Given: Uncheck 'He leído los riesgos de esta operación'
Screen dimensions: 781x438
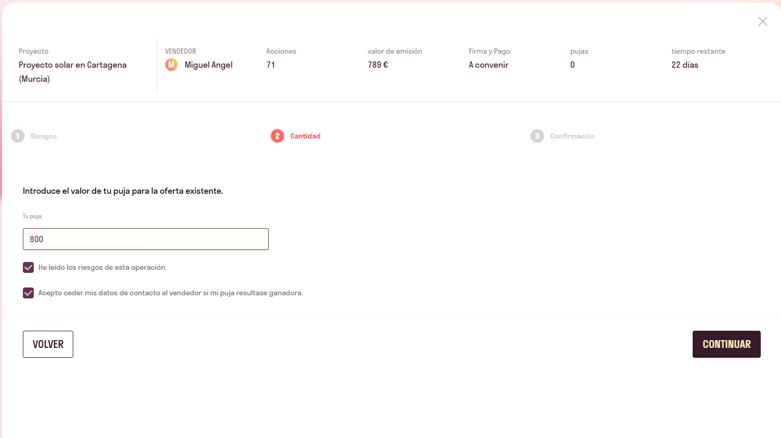Looking at the screenshot, I should pos(28,268).
